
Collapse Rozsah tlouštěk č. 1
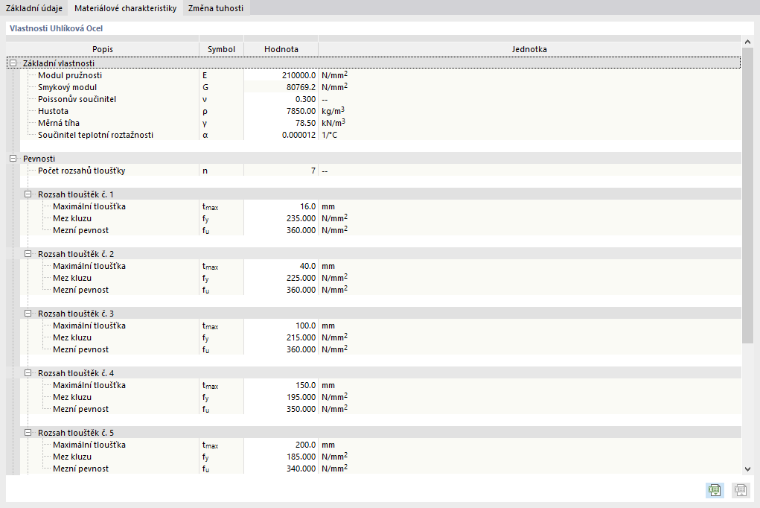28,194
